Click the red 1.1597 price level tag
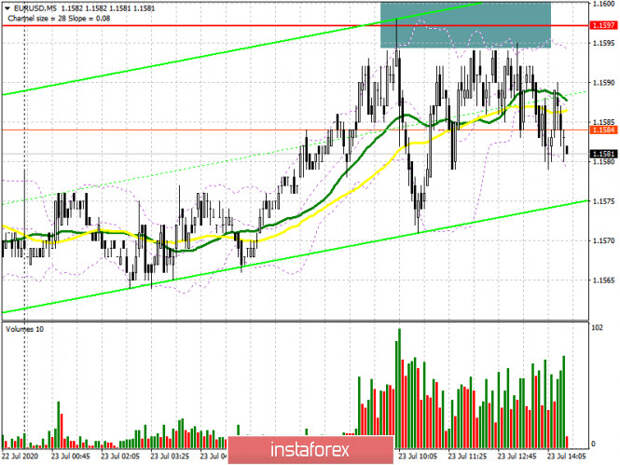The width and height of the screenshot is (620, 465). click(x=603, y=25)
